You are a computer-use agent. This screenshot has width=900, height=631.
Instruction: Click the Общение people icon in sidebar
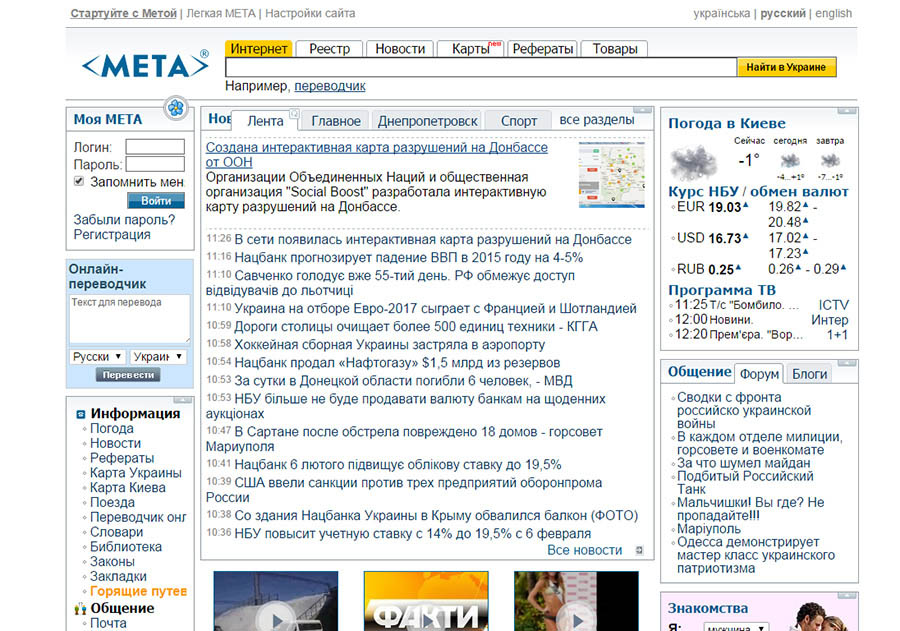(80, 609)
